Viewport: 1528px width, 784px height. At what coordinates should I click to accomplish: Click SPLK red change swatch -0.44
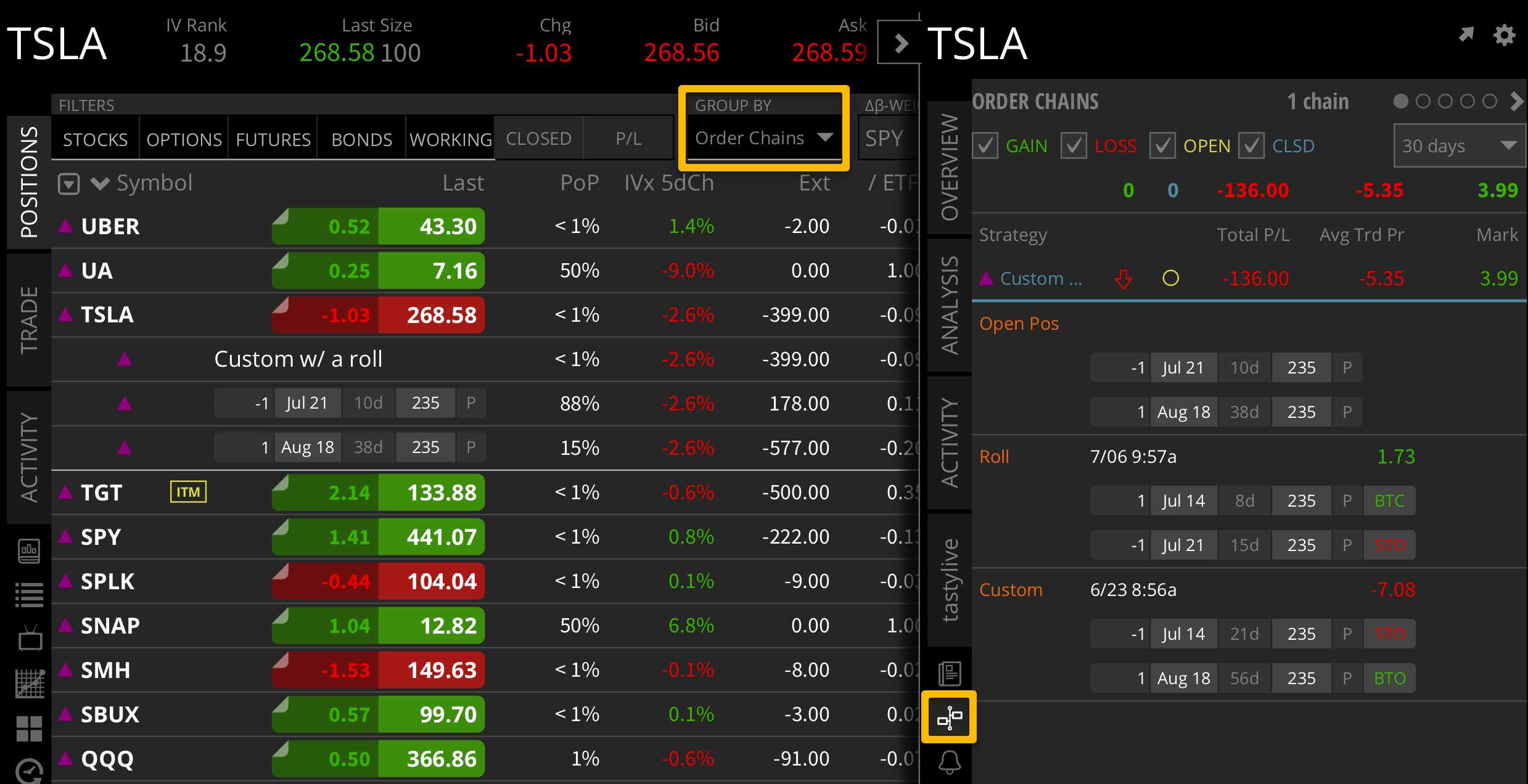point(326,581)
